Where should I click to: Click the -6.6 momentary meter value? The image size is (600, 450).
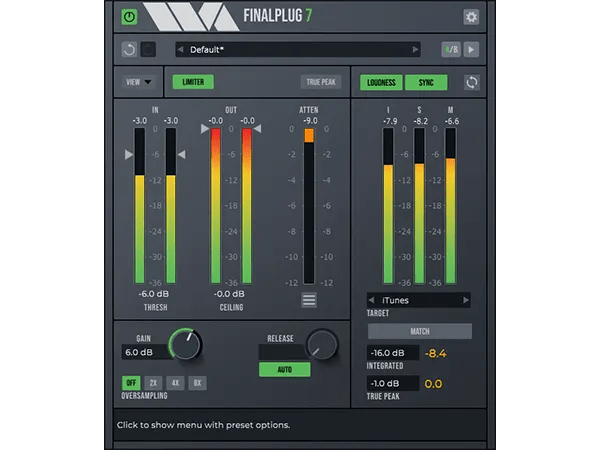452,121
